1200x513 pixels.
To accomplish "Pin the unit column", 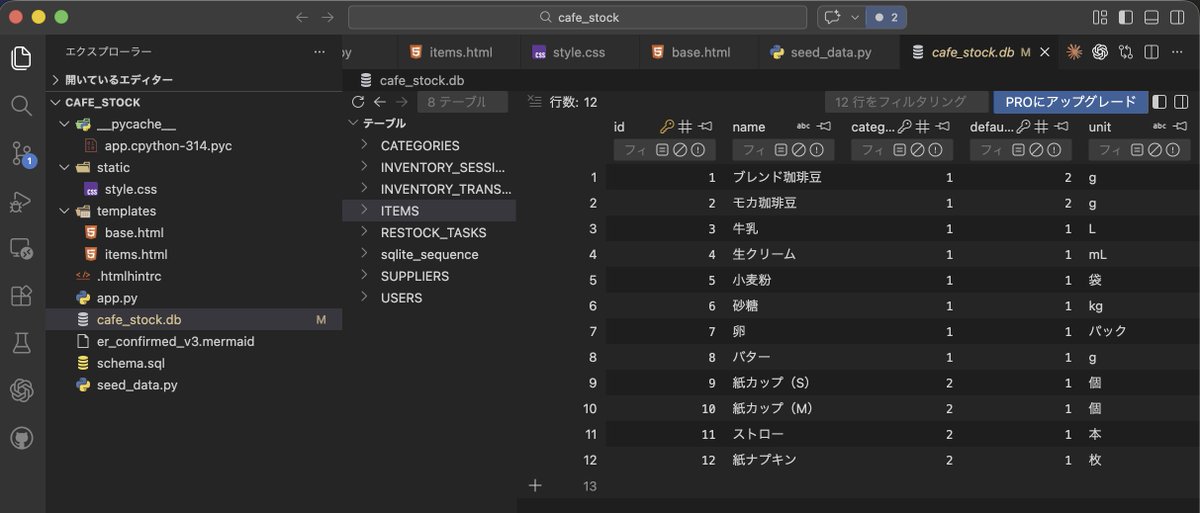I will (x=1182, y=127).
